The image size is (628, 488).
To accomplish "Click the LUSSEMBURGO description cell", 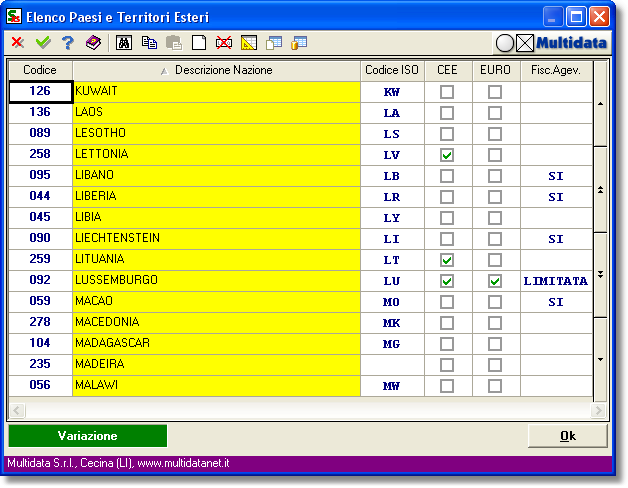I will point(216,281).
